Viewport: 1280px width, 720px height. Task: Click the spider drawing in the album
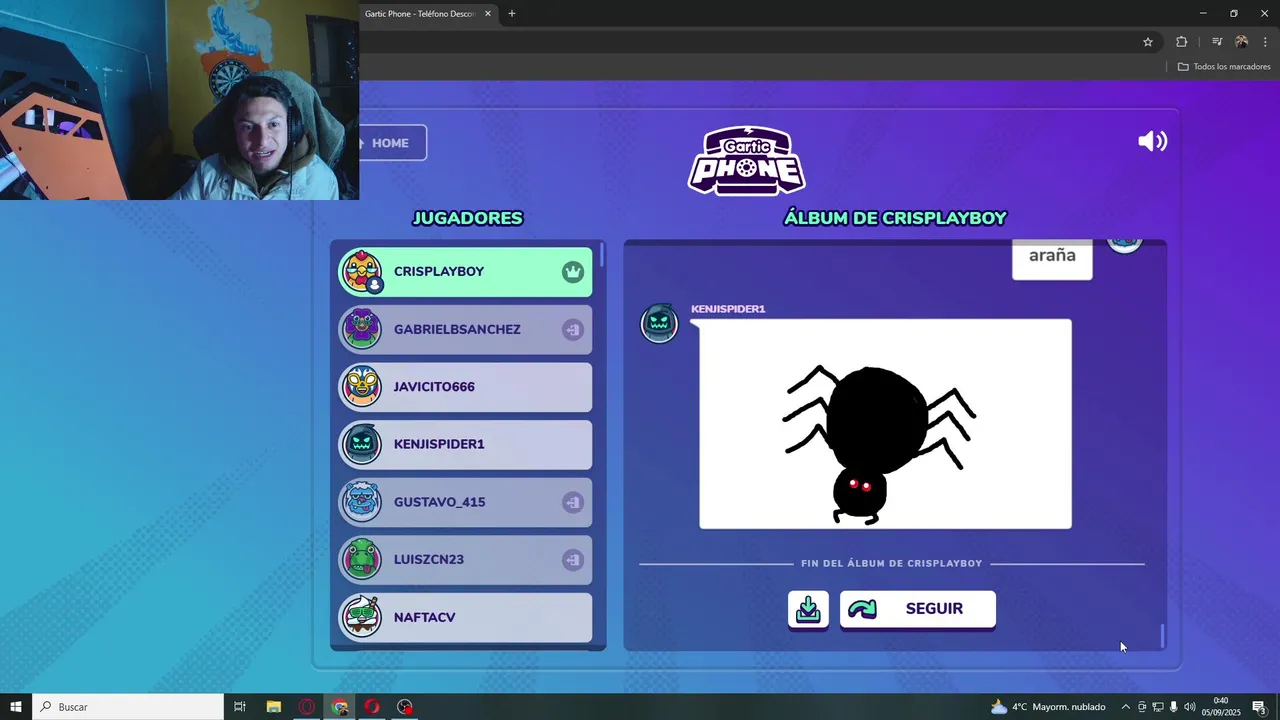885,424
